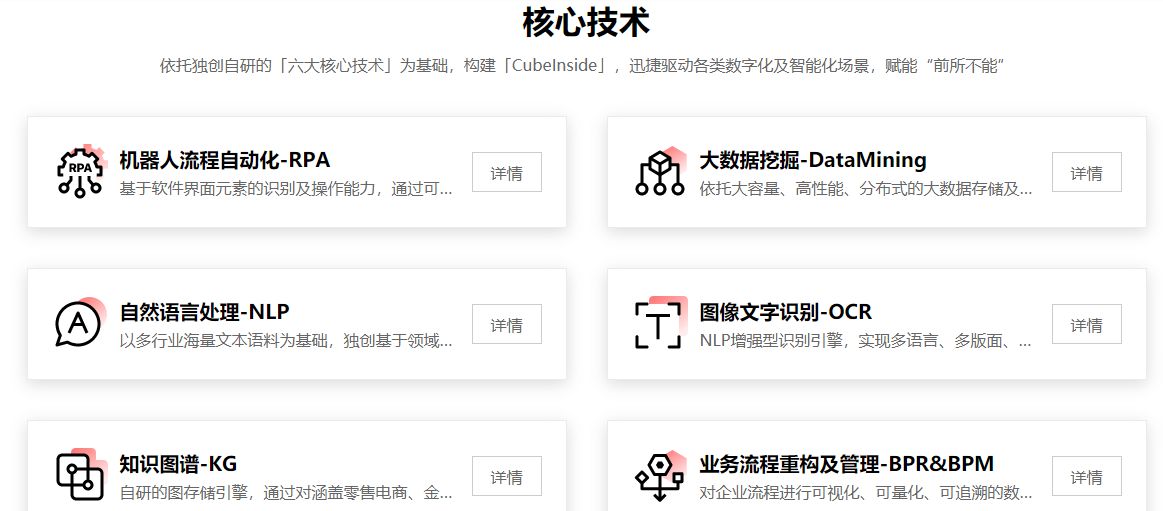Click the BPR&BPM process flow icon
The width and height of the screenshot is (1163, 511).
coord(659,475)
